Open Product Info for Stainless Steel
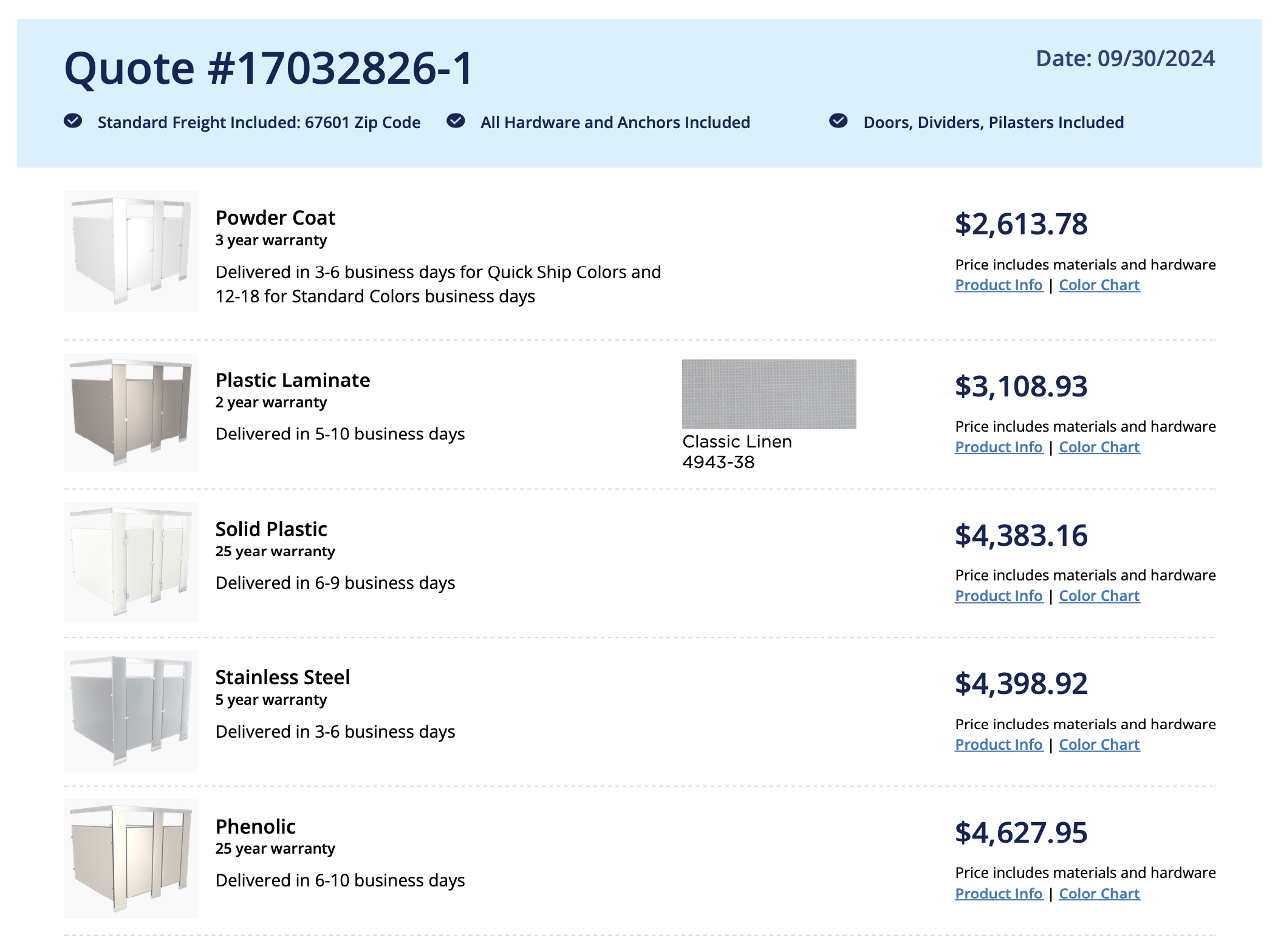This screenshot has width=1278, height=952. (x=999, y=744)
